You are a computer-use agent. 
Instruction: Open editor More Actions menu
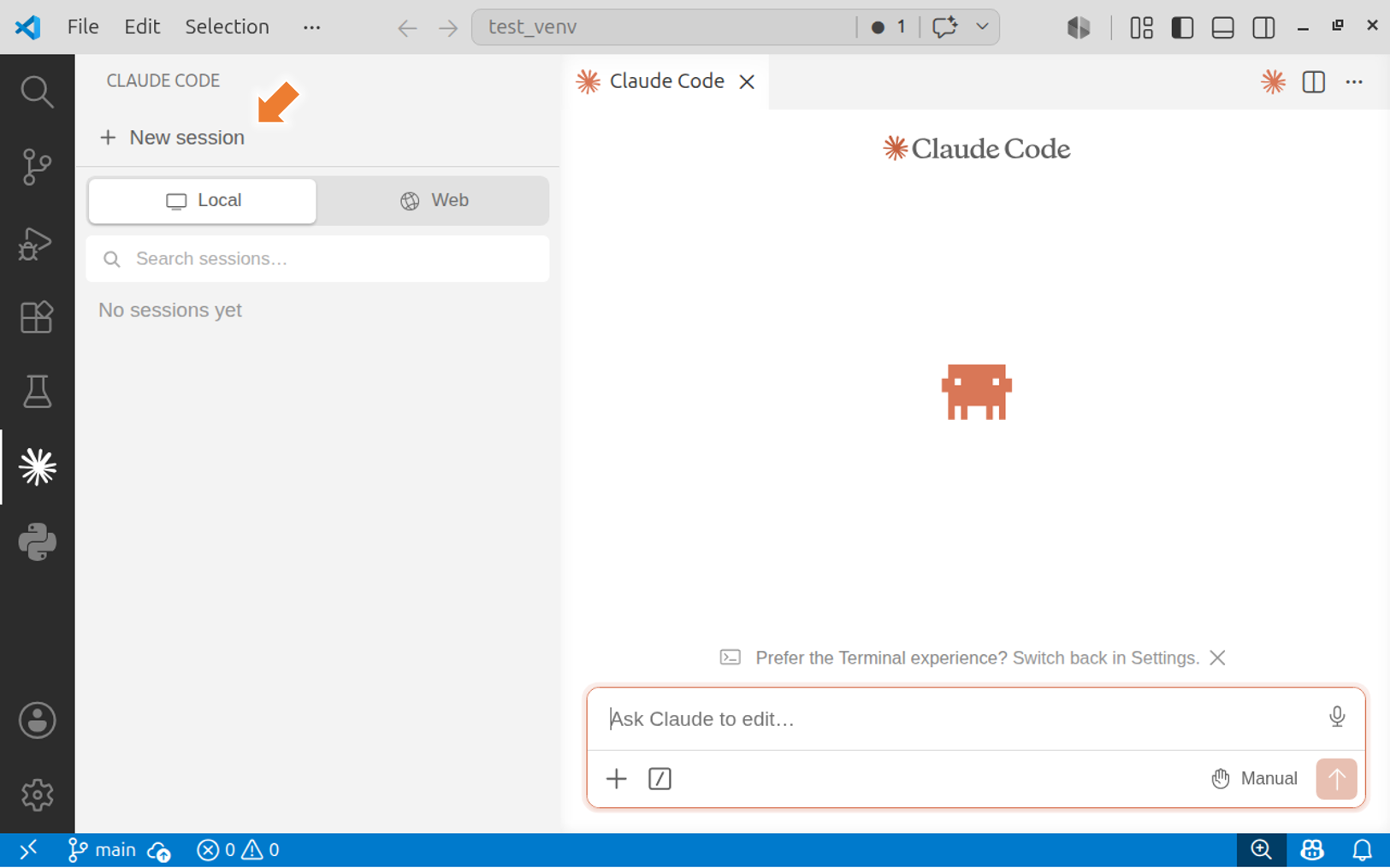(x=1354, y=82)
